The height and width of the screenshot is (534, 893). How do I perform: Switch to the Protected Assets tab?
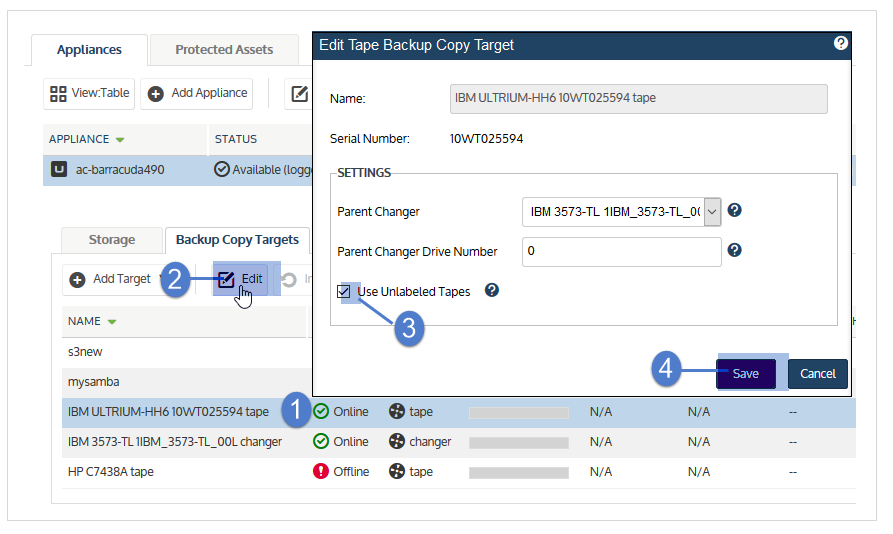click(x=224, y=50)
